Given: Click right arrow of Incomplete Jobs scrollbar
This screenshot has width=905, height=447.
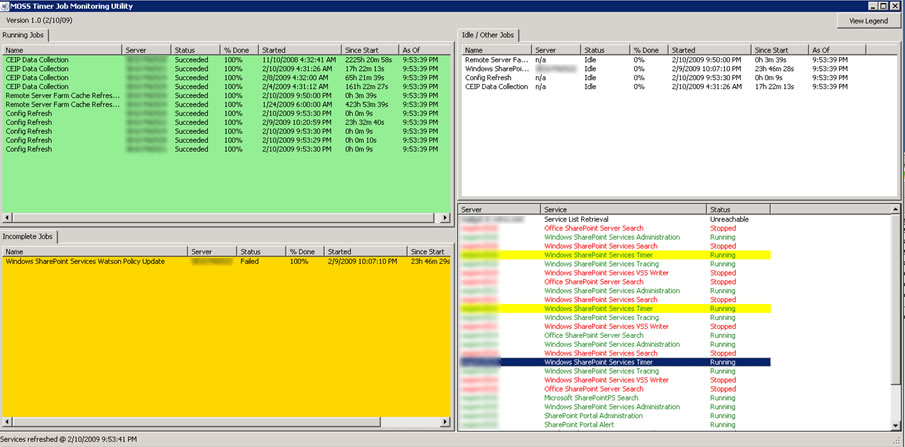Looking at the screenshot, I should [445, 422].
